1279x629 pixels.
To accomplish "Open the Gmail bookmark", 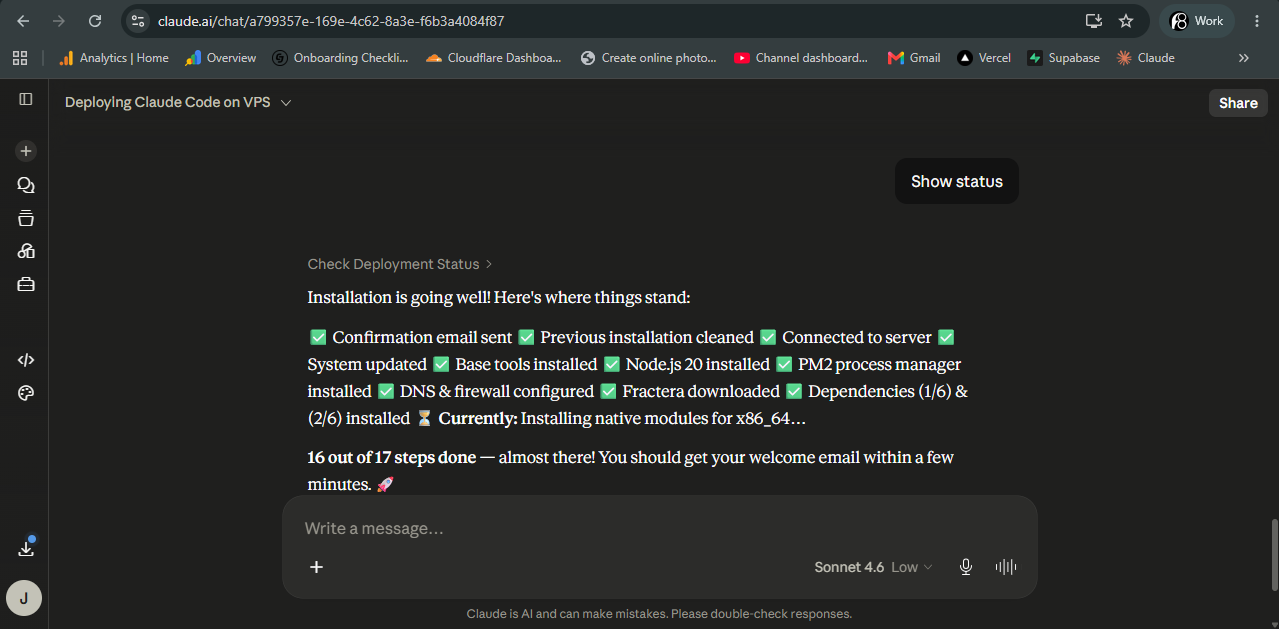I will [914, 58].
